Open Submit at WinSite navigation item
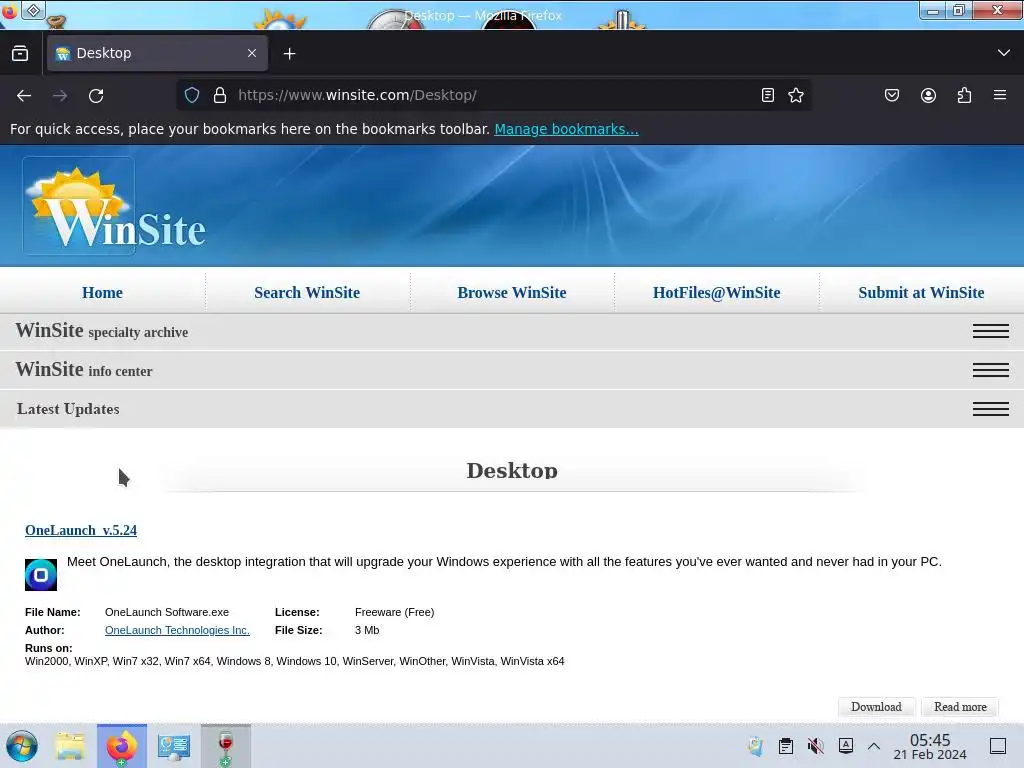 [921, 293]
